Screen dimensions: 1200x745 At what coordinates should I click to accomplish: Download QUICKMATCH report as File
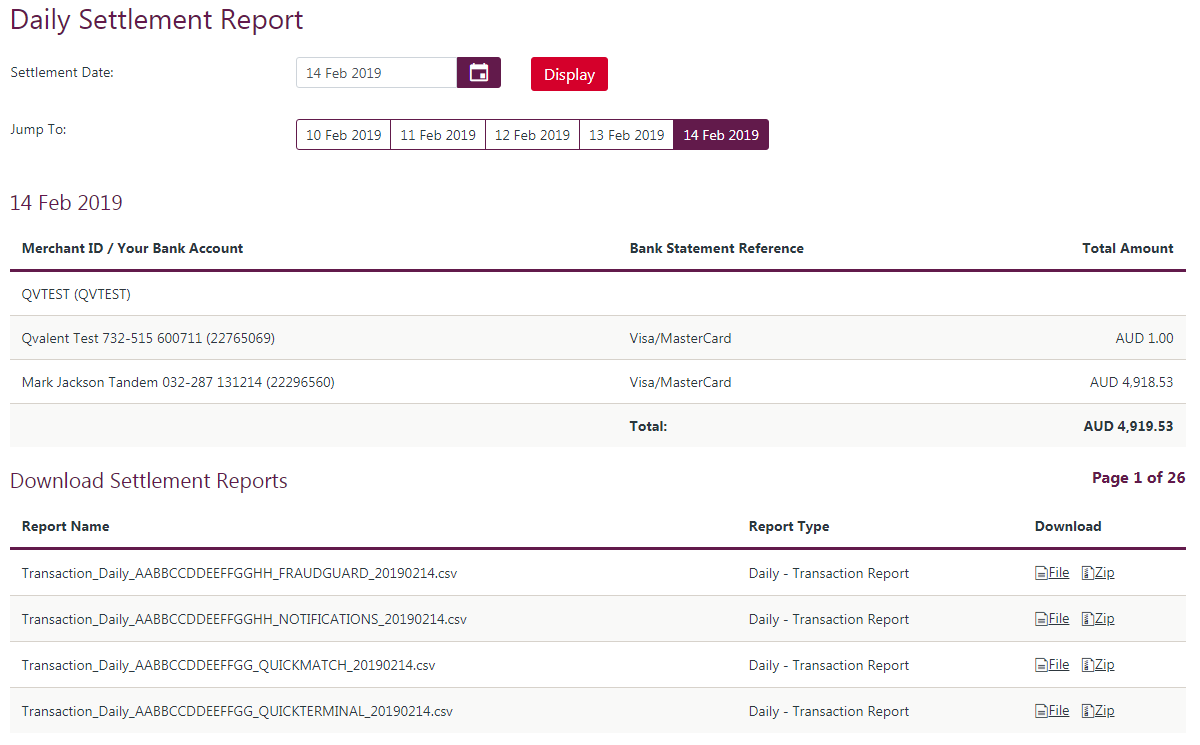pyautogui.click(x=1052, y=665)
